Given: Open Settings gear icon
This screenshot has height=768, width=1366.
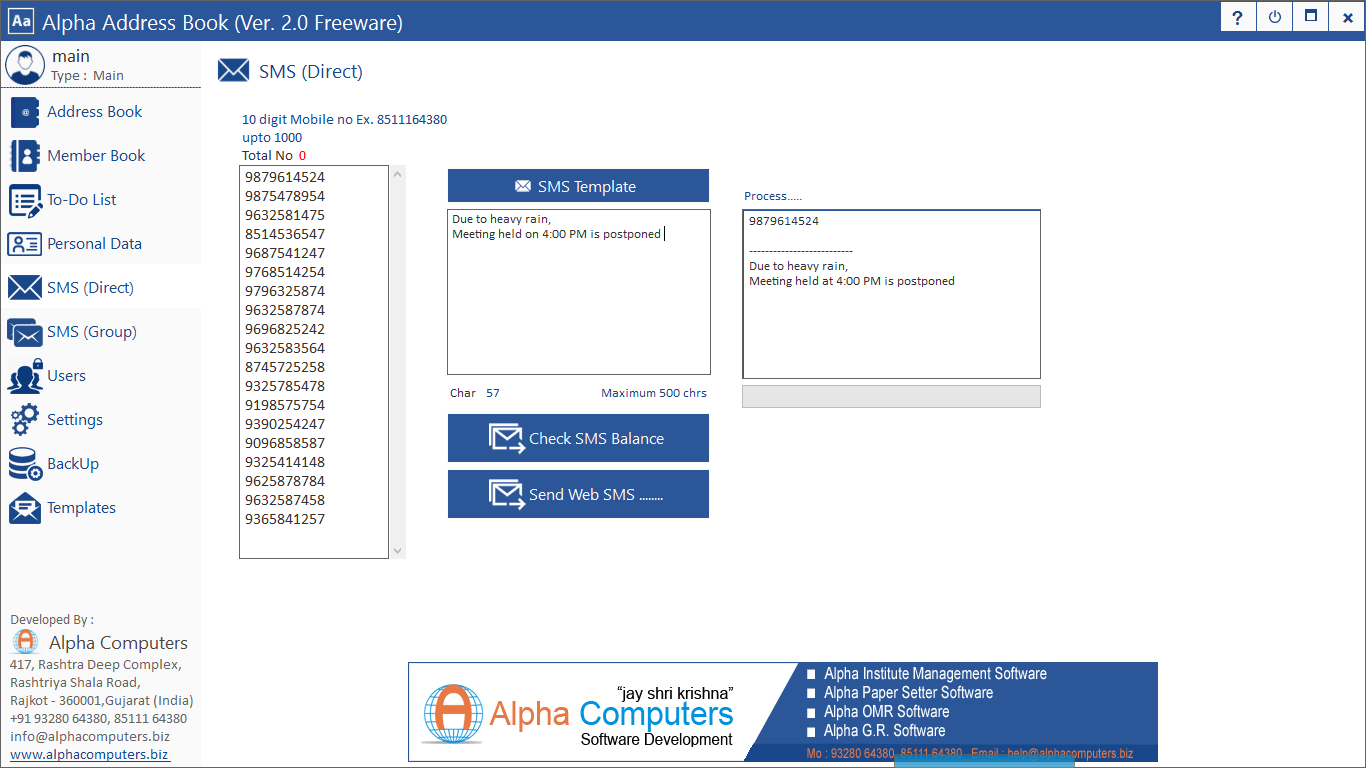Looking at the screenshot, I should (x=25, y=420).
